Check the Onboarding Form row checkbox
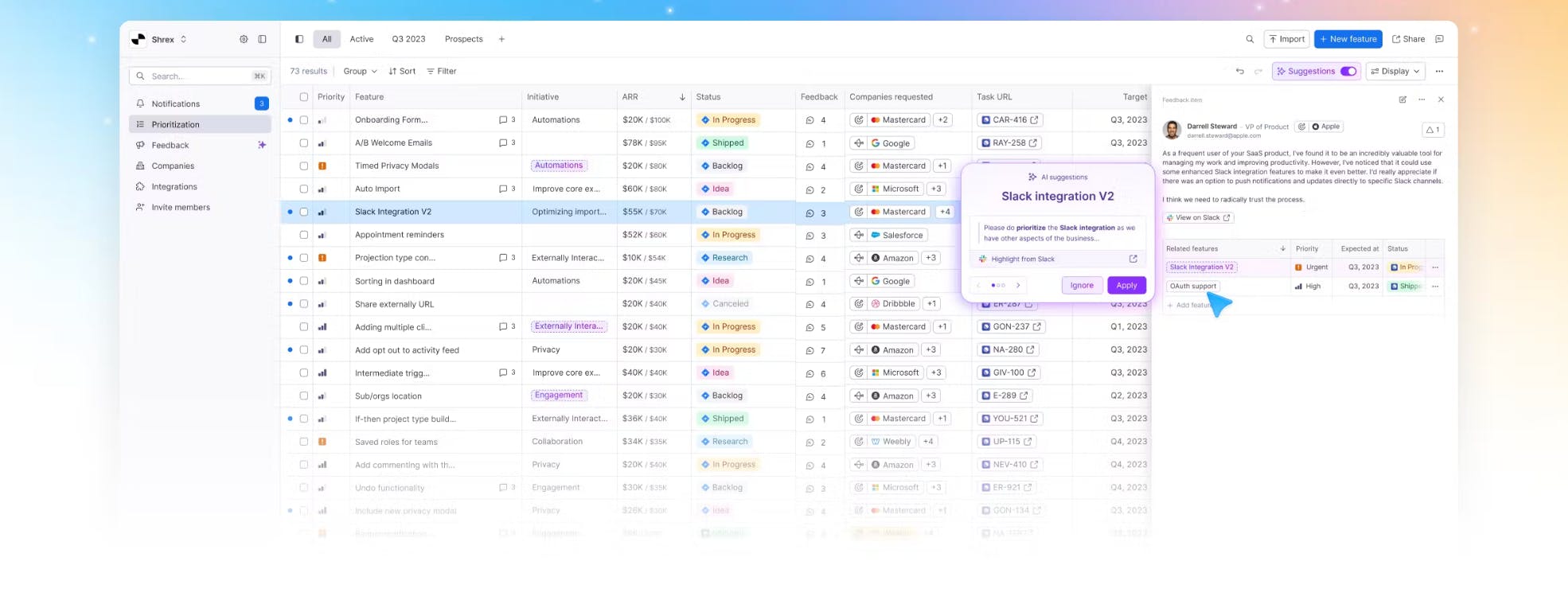Image resolution: width=1568 pixels, height=600 pixels. pyautogui.click(x=303, y=120)
